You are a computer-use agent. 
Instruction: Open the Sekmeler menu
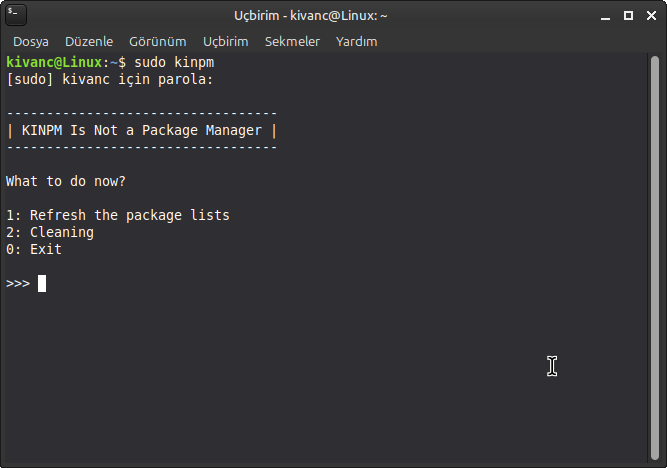pyautogui.click(x=292, y=42)
